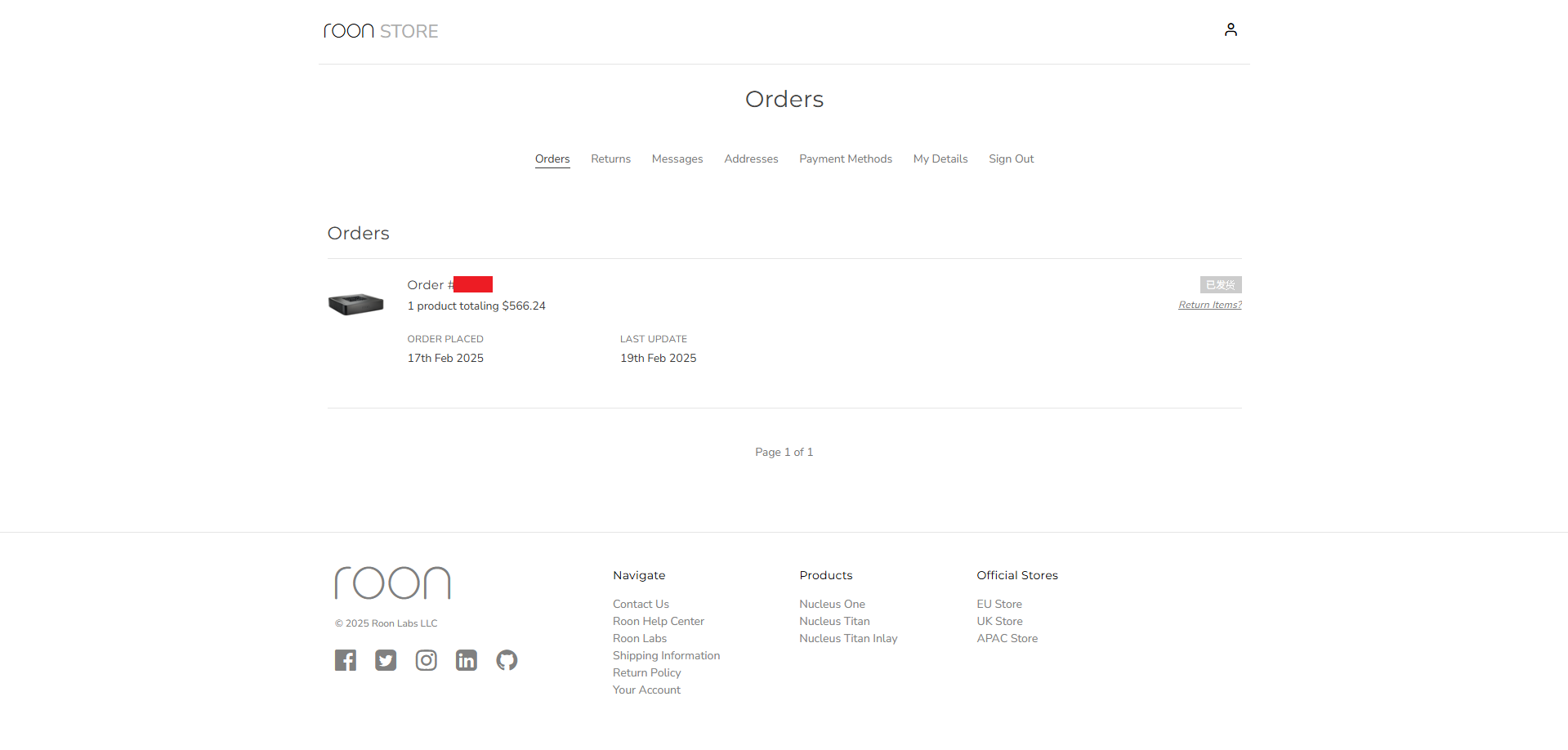Open Roon's GitHub page icon

point(507,660)
